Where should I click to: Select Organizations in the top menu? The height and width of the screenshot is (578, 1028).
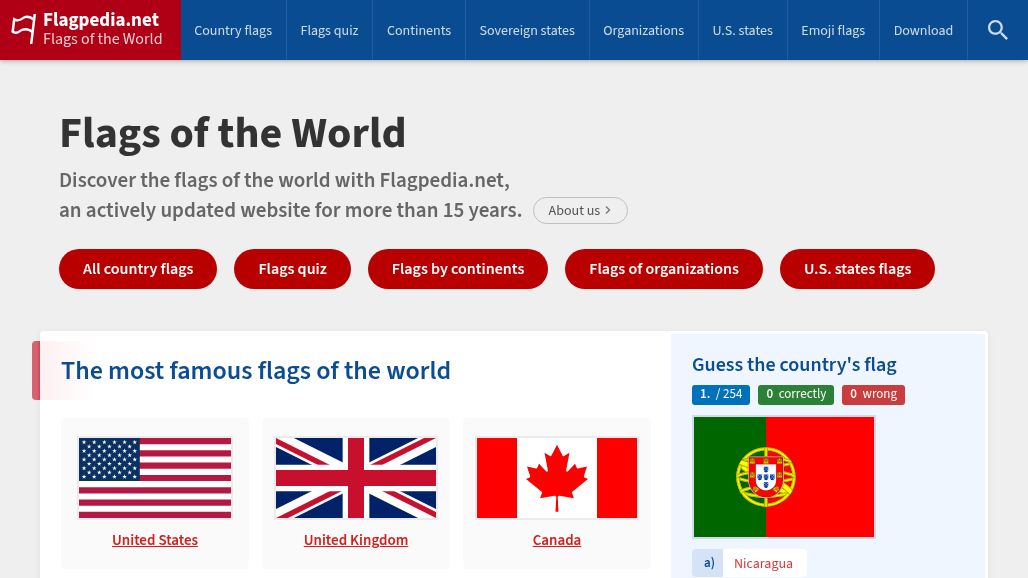(x=643, y=30)
